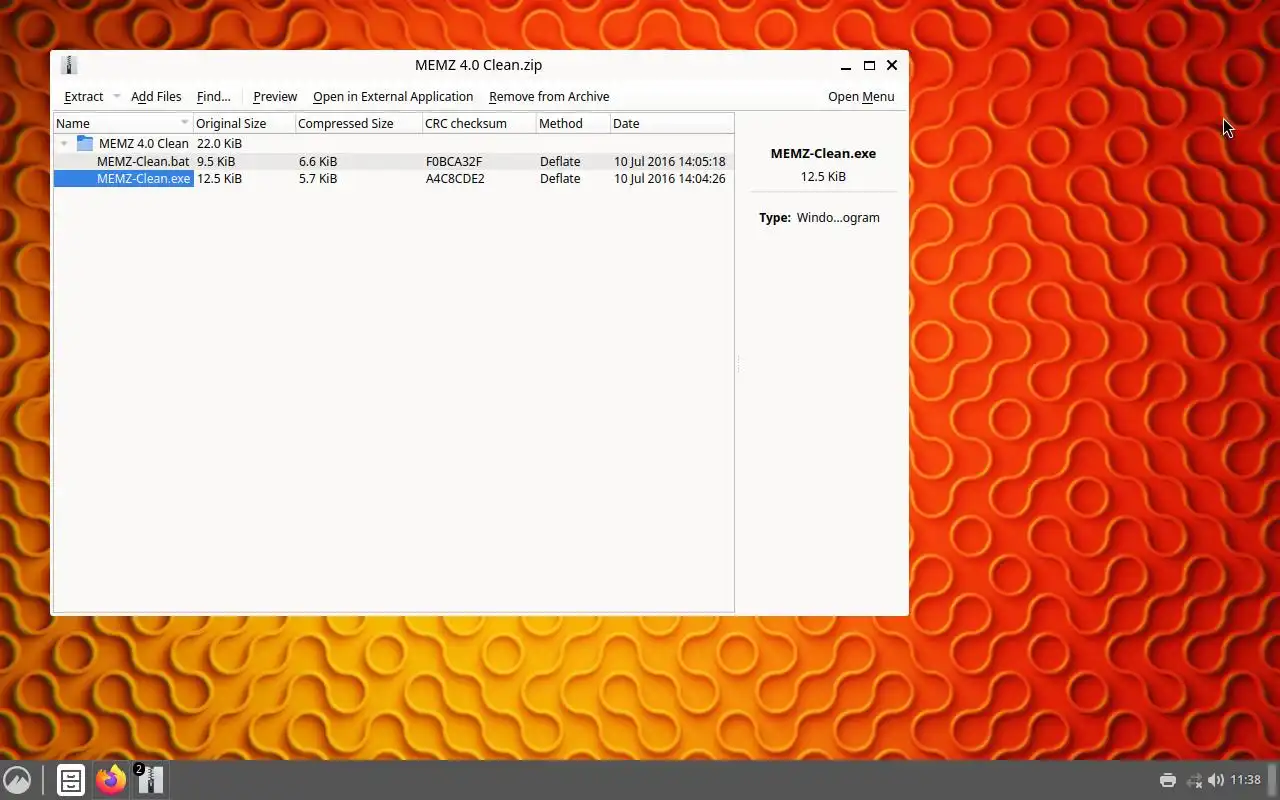Viewport: 1280px width, 800px height.
Task: Sort by CRC checksum column
Action: pos(479,123)
